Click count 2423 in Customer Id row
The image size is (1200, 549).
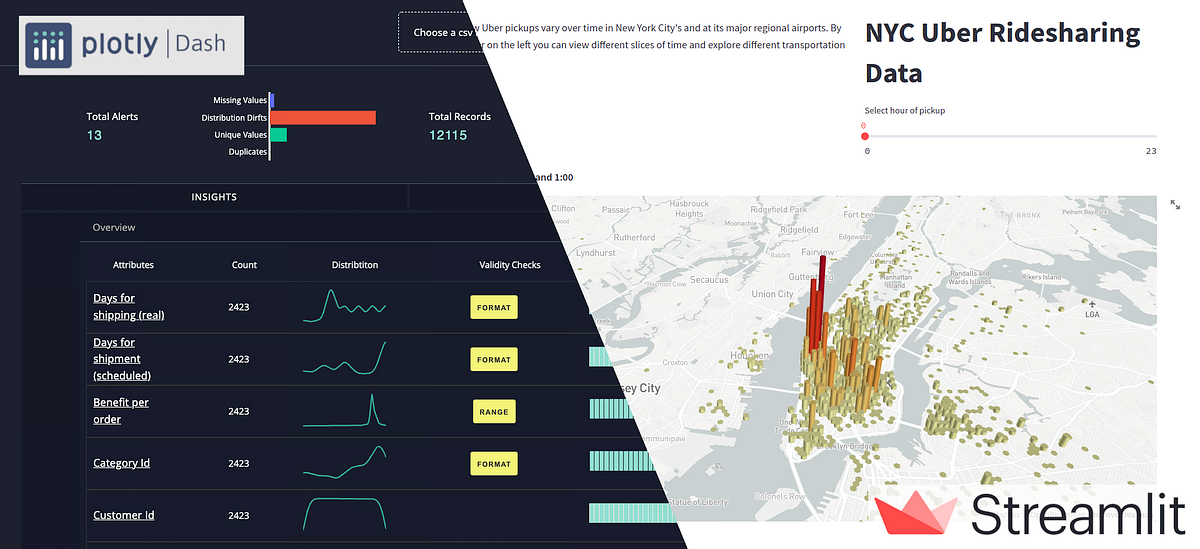pos(239,515)
